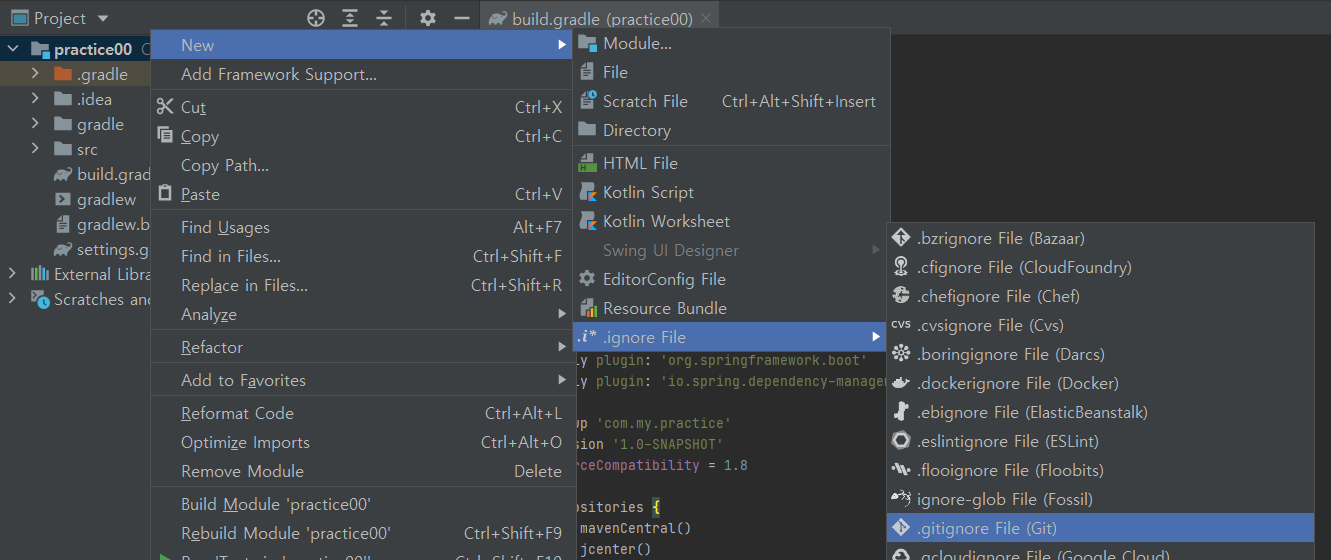Viewport: 1331px width, 560px height.
Task: Choose Find in Files...
Action: tap(362, 256)
